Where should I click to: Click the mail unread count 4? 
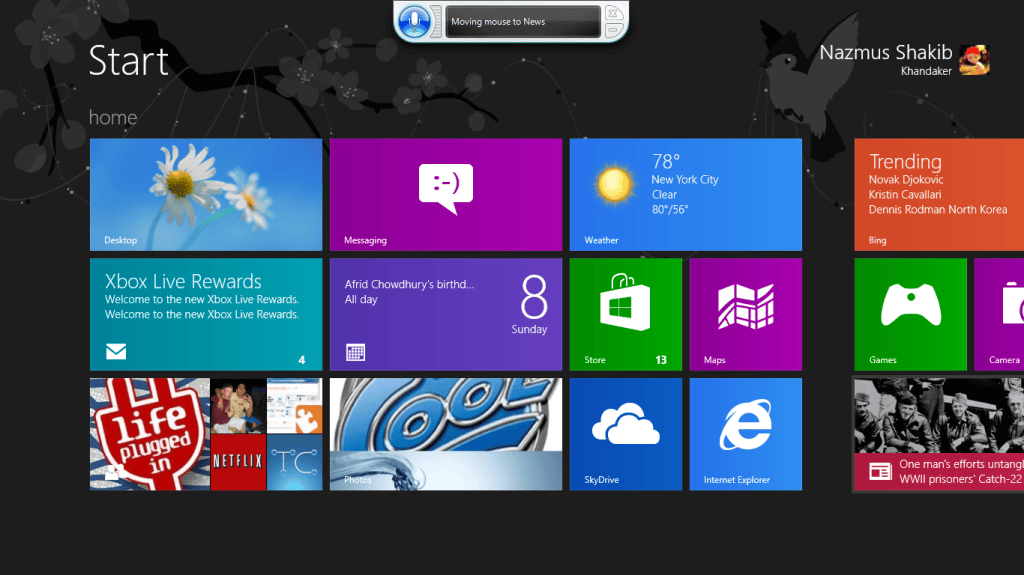pos(302,360)
